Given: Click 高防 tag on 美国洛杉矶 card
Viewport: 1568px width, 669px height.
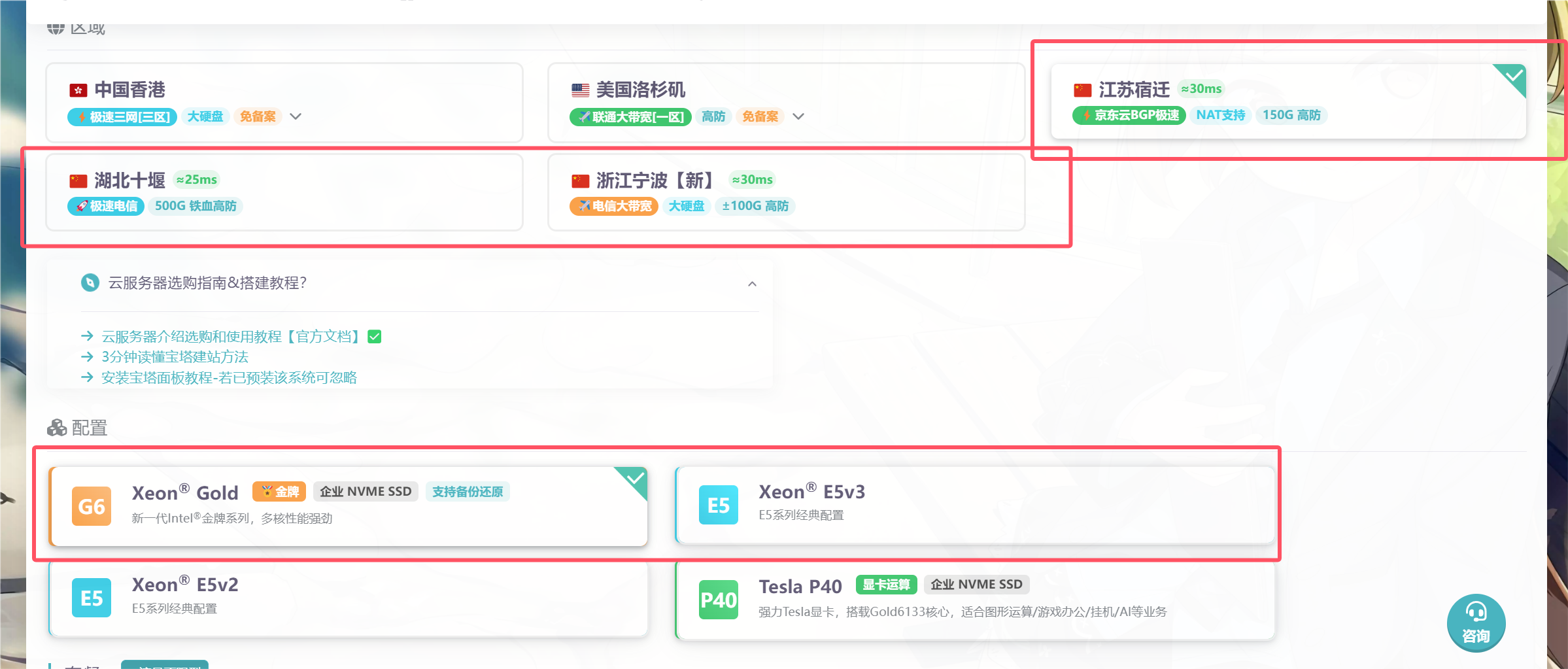Looking at the screenshot, I should pyautogui.click(x=713, y=116).
